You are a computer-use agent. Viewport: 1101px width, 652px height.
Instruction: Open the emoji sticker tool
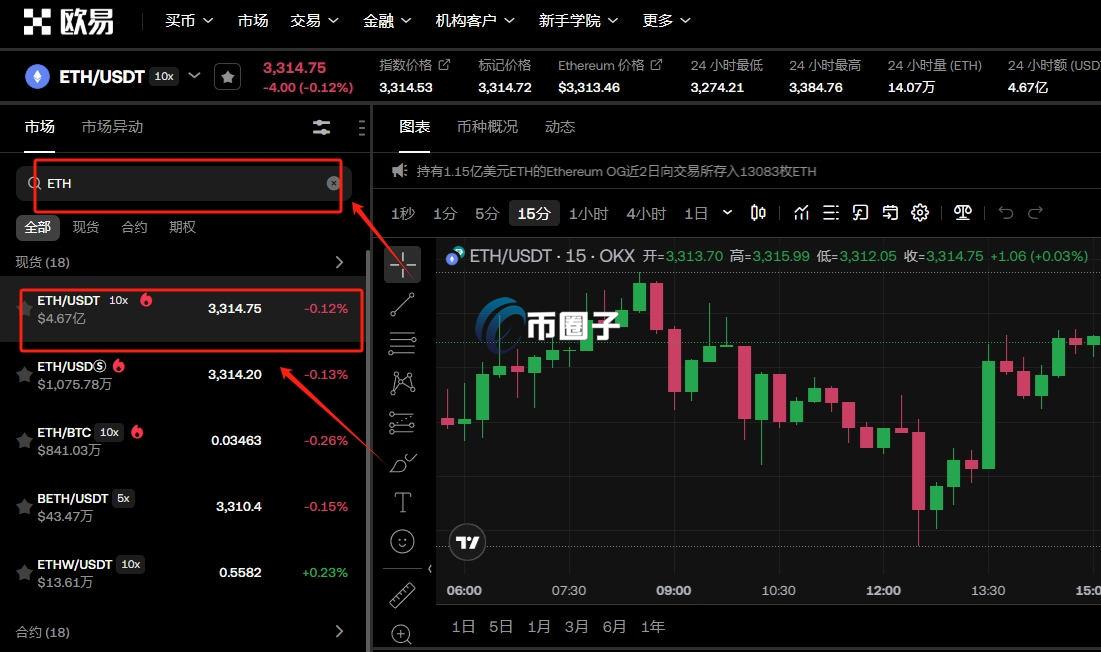pos(402,541)
